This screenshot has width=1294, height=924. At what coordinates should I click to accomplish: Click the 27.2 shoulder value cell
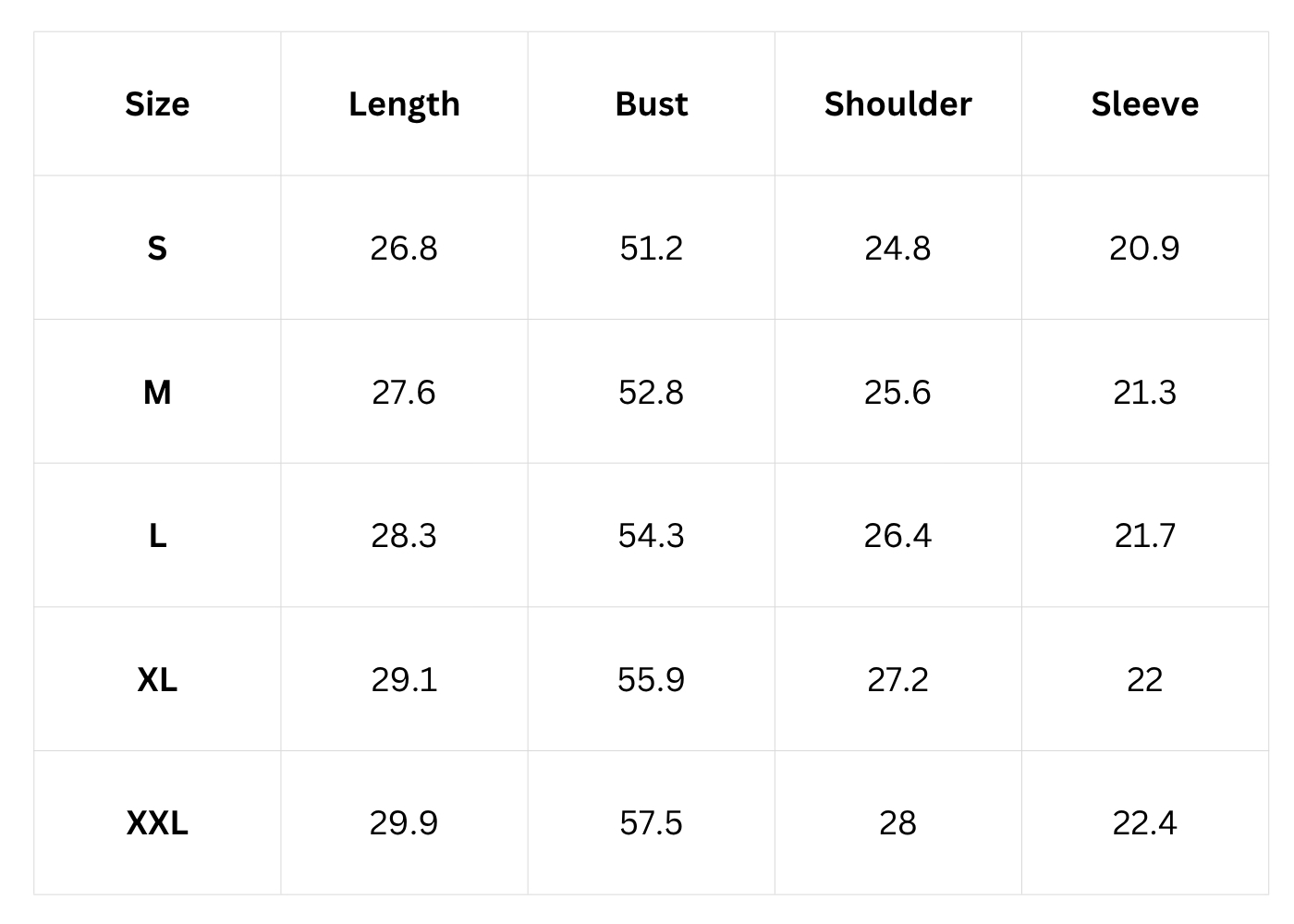pos(897,679)
